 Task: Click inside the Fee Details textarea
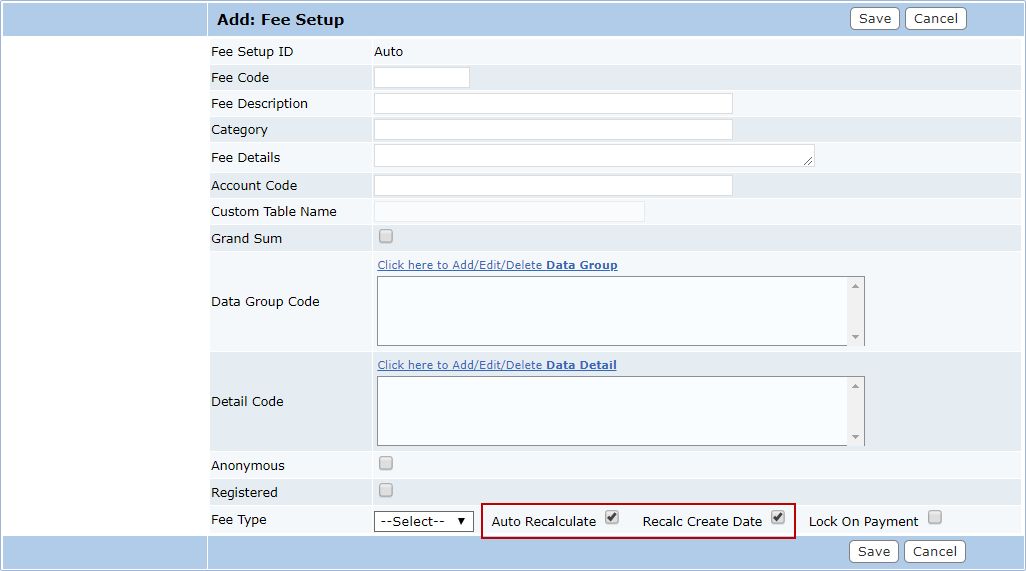(593, 156)
